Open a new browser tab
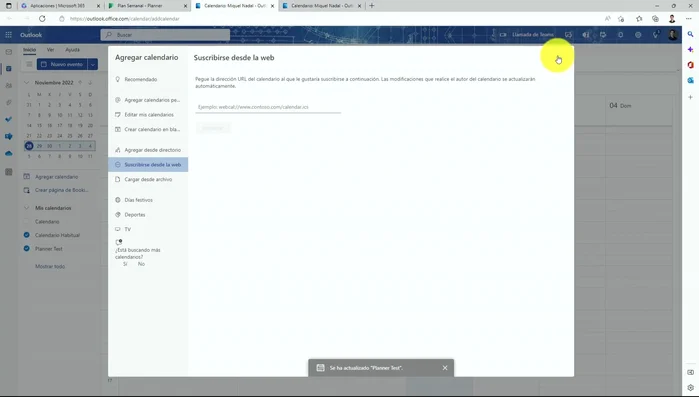The image size is (699, 397). (x=372, y=6)
